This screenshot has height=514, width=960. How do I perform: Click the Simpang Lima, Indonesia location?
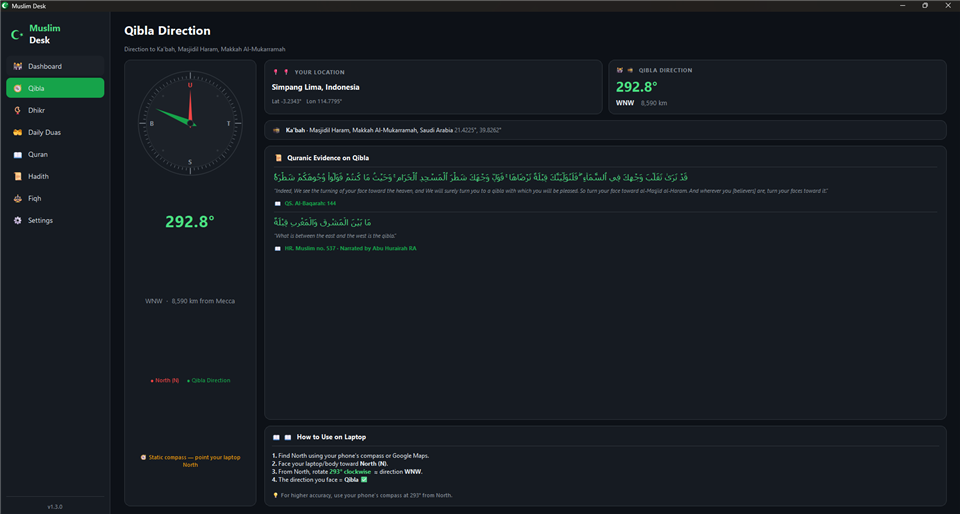tap(315, 87)
